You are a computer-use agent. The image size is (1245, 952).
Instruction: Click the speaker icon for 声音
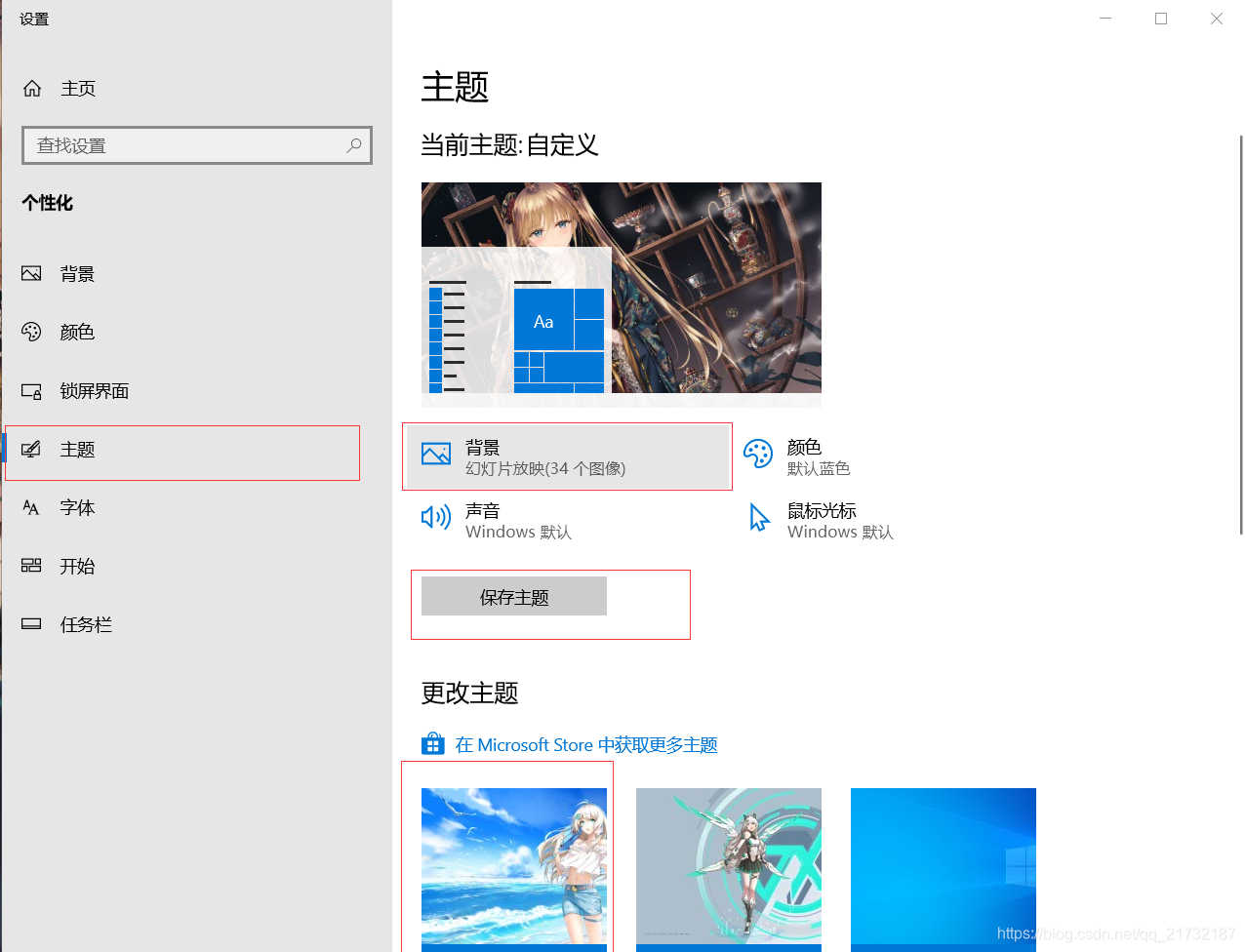tap(436, 517)
